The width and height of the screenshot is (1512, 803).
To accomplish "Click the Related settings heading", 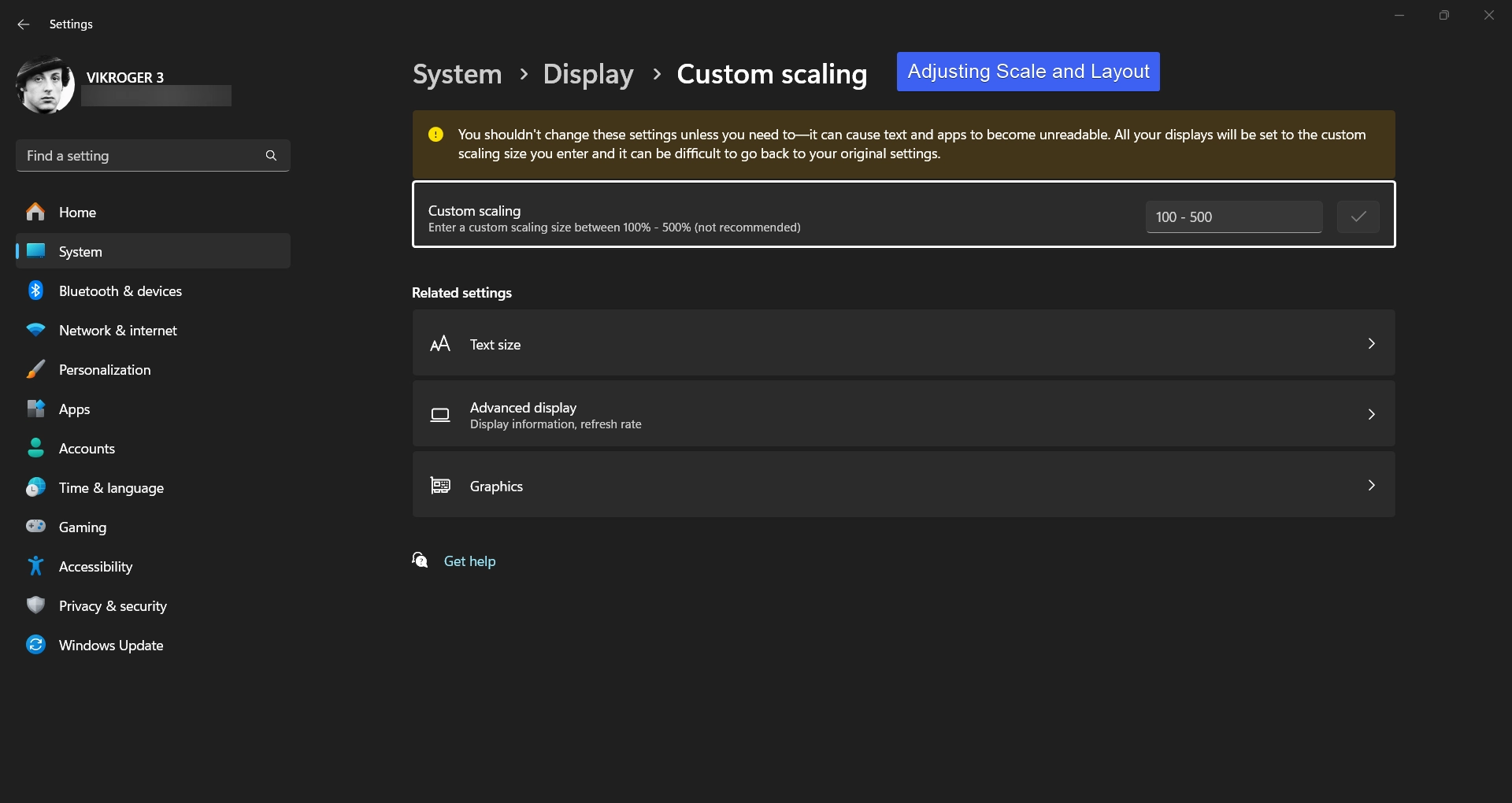I will tap(461, 293).
